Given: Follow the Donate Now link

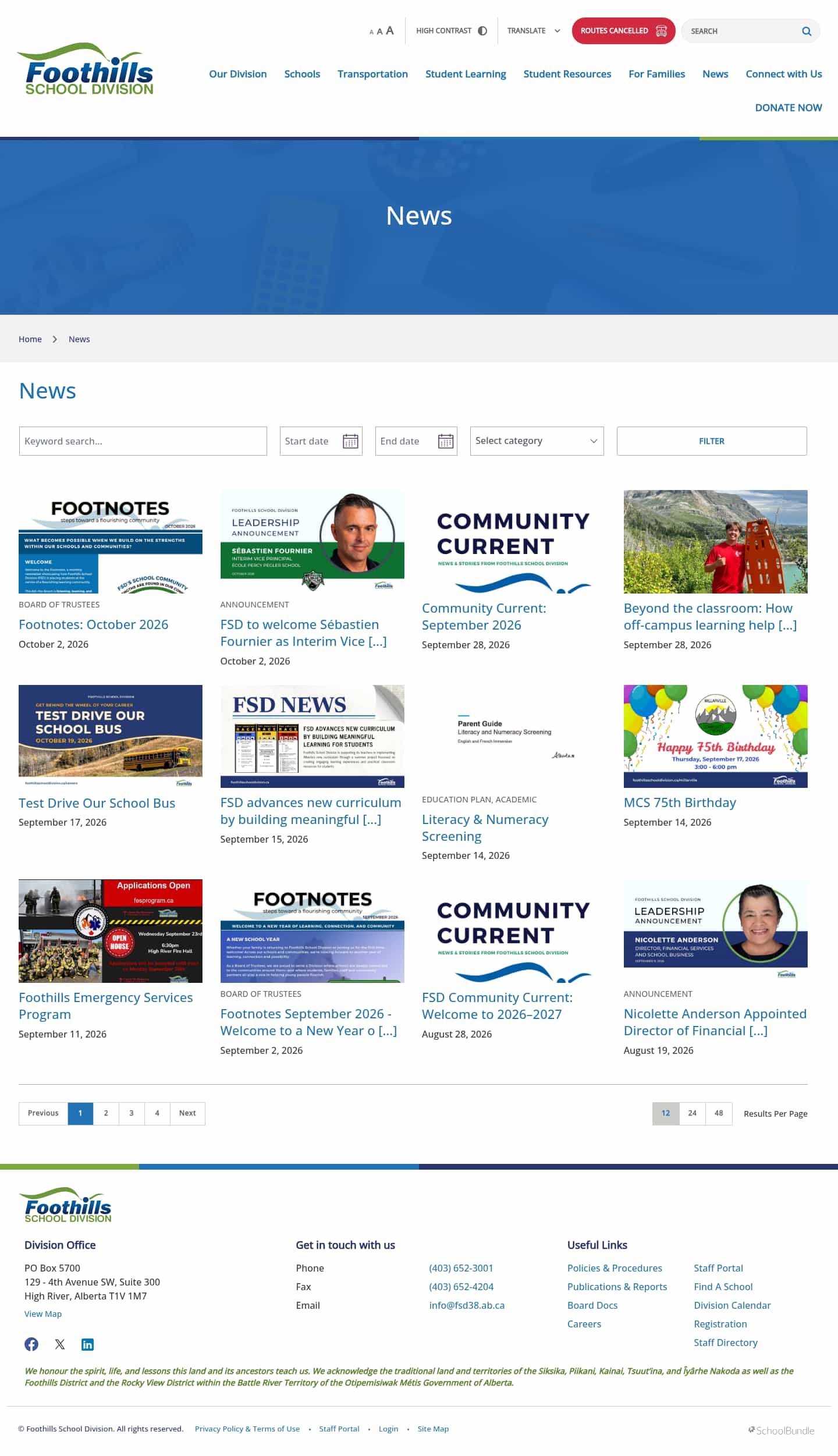Looking at the screenshot, I should click(x=789, y=108).
